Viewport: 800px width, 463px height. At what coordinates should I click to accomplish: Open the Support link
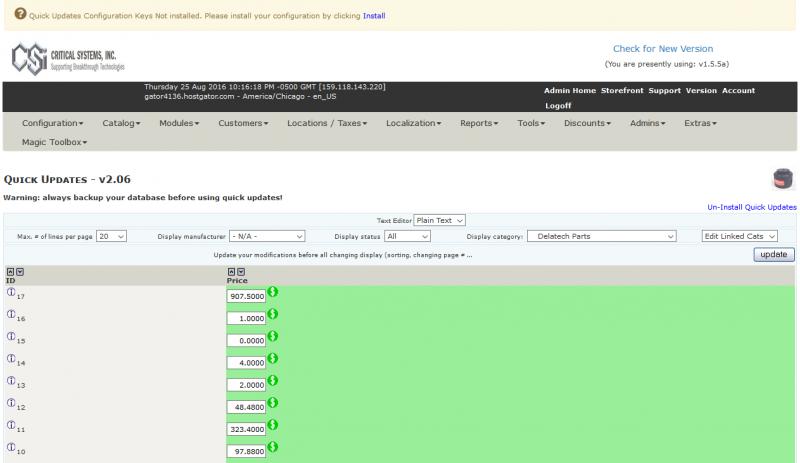click(664, 90)
